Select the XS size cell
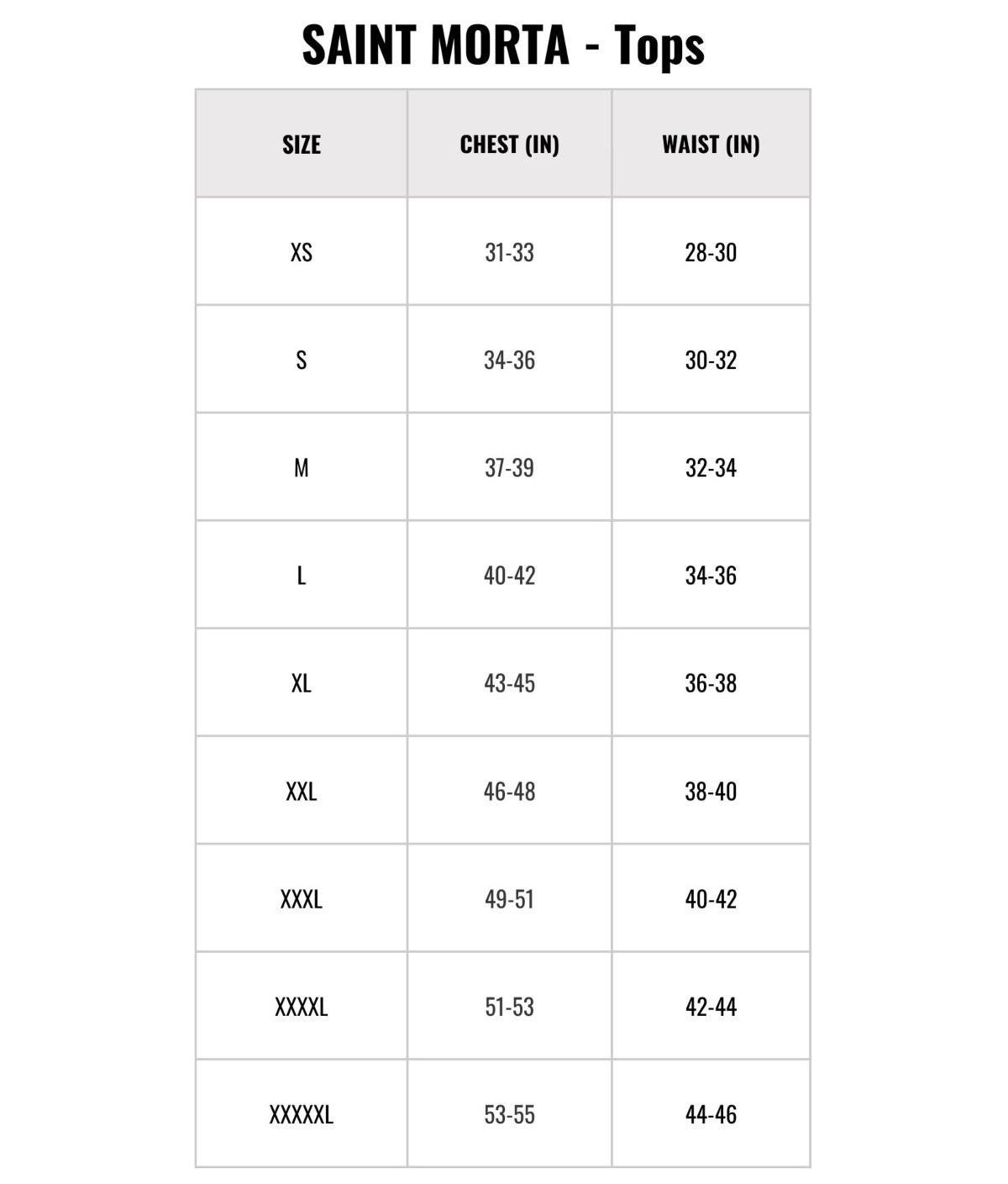The height and width of the screenshot is (1184, 1008). coord(302,252)
